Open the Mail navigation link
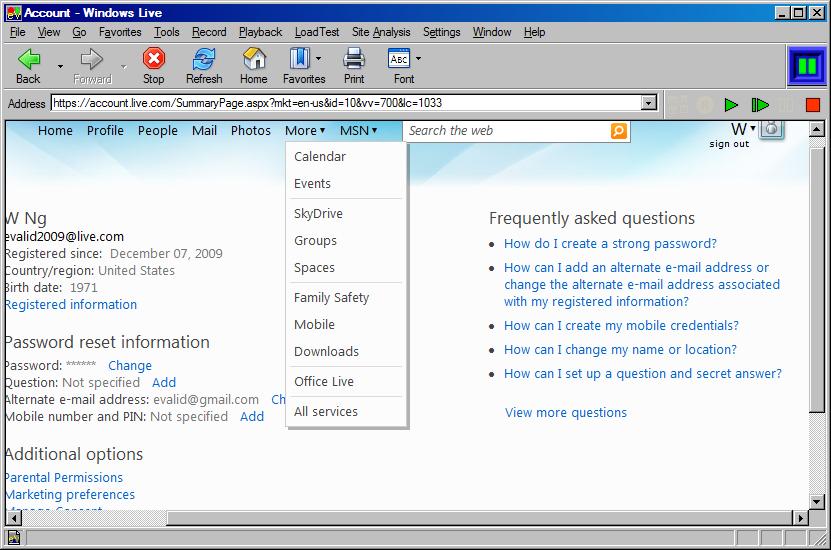Image resolution: width=831 pixels, height=550 pixels. click(204, 130)
